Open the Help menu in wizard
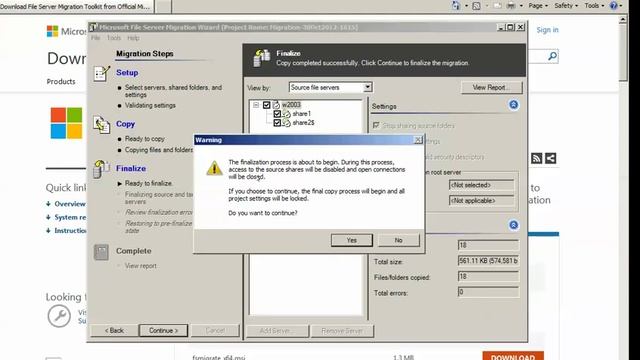Image resolution: width=640 pixels, height=360 pixels. [133, 38]
